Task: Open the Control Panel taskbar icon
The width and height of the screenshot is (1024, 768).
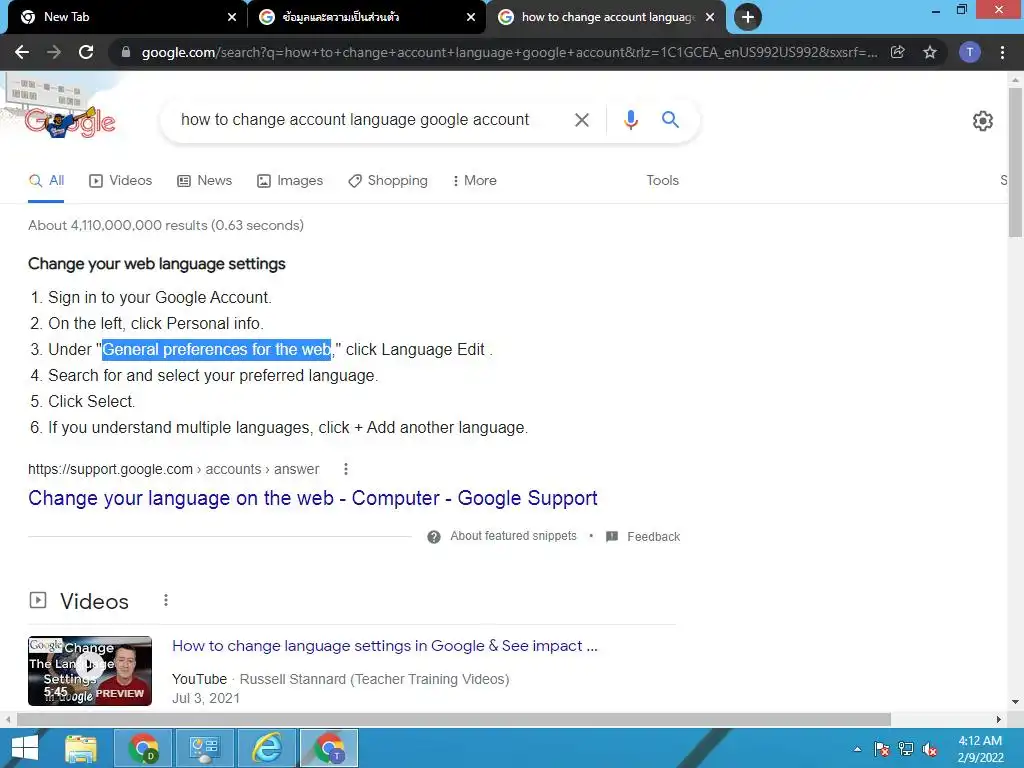Action: pyautogui.click(x=204, y=748)
